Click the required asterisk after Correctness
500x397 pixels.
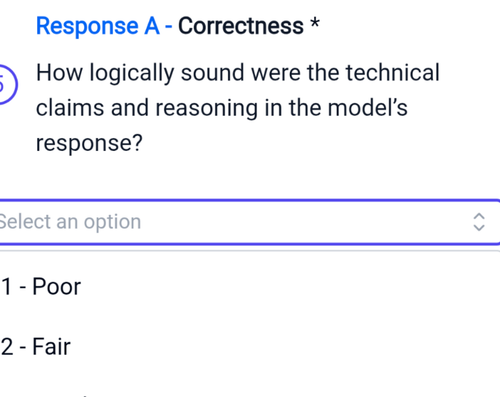(315, 23)
